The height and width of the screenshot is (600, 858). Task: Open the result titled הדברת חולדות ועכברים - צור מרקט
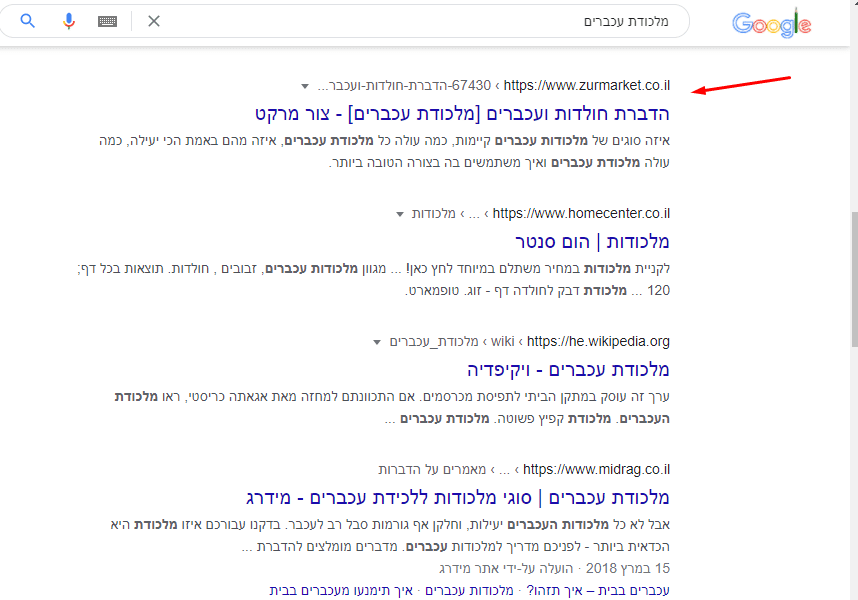click(x=462, y=114)
